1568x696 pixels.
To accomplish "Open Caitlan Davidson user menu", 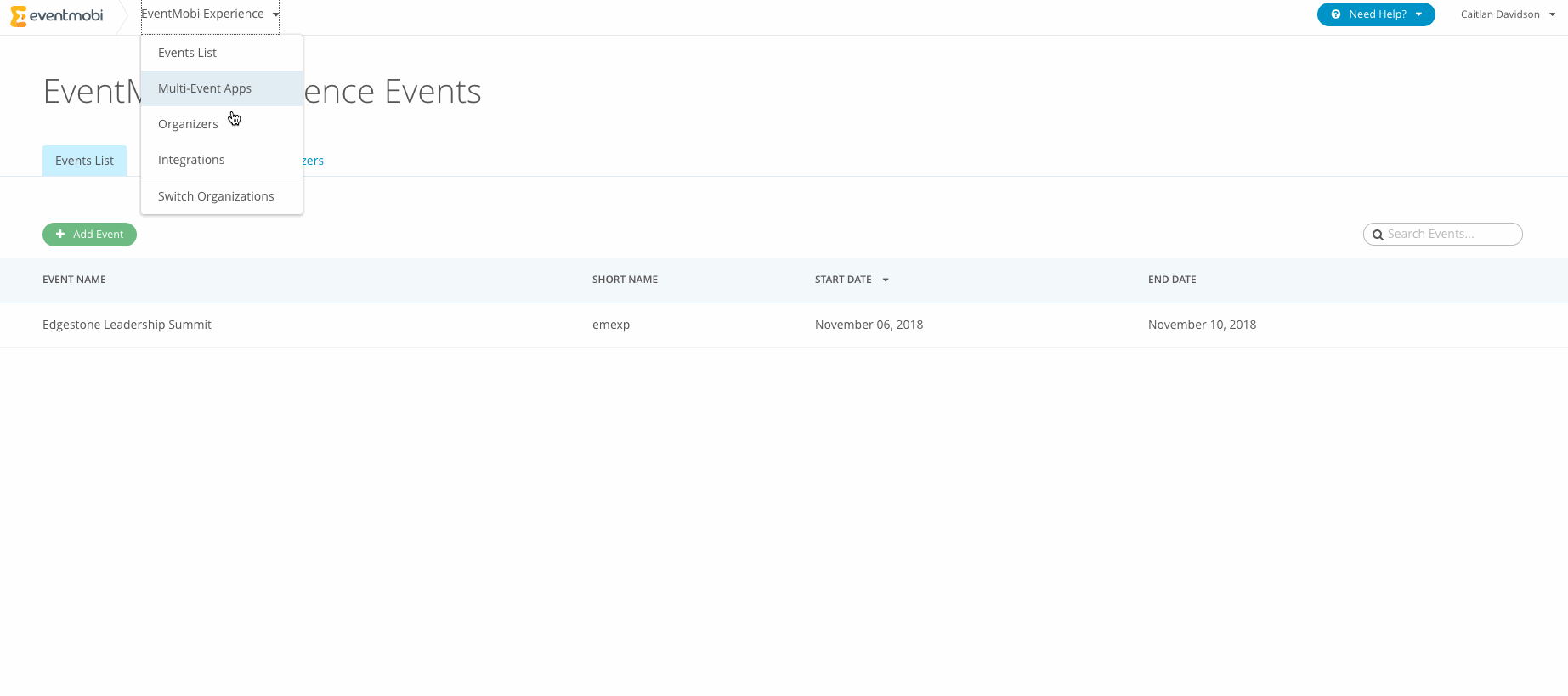I will 1508,14.
